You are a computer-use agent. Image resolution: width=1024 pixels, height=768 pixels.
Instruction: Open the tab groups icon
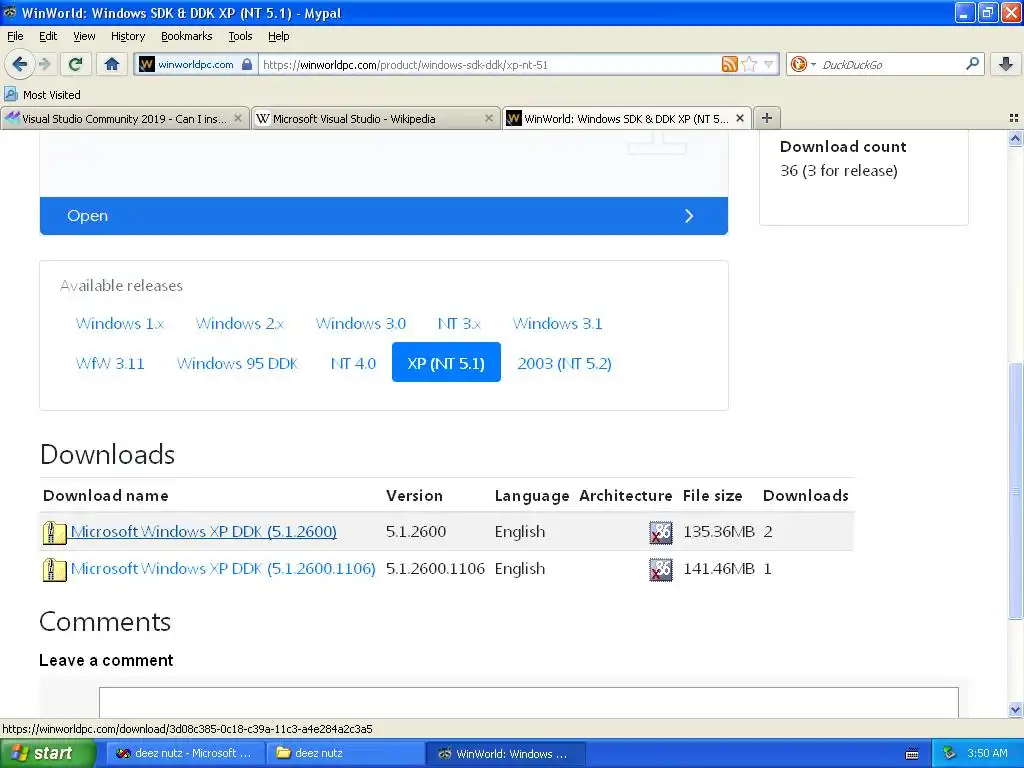tap(1014, 118)
